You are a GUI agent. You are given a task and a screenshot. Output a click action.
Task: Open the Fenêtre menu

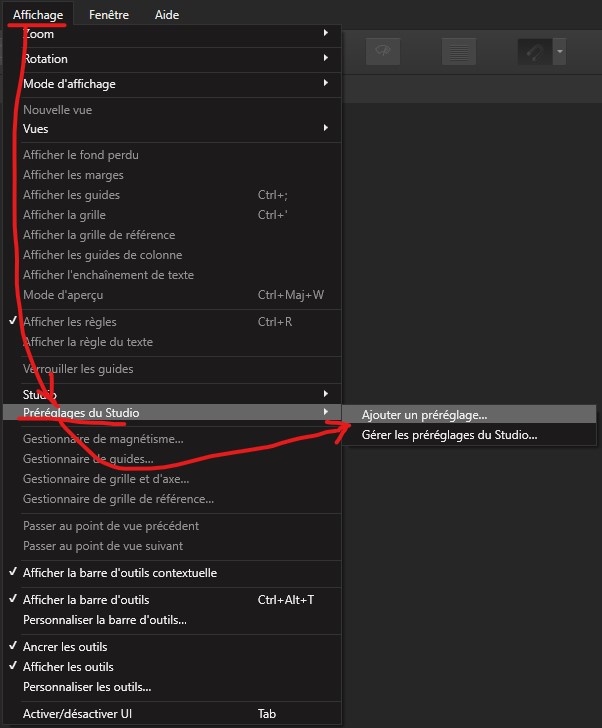109,15
